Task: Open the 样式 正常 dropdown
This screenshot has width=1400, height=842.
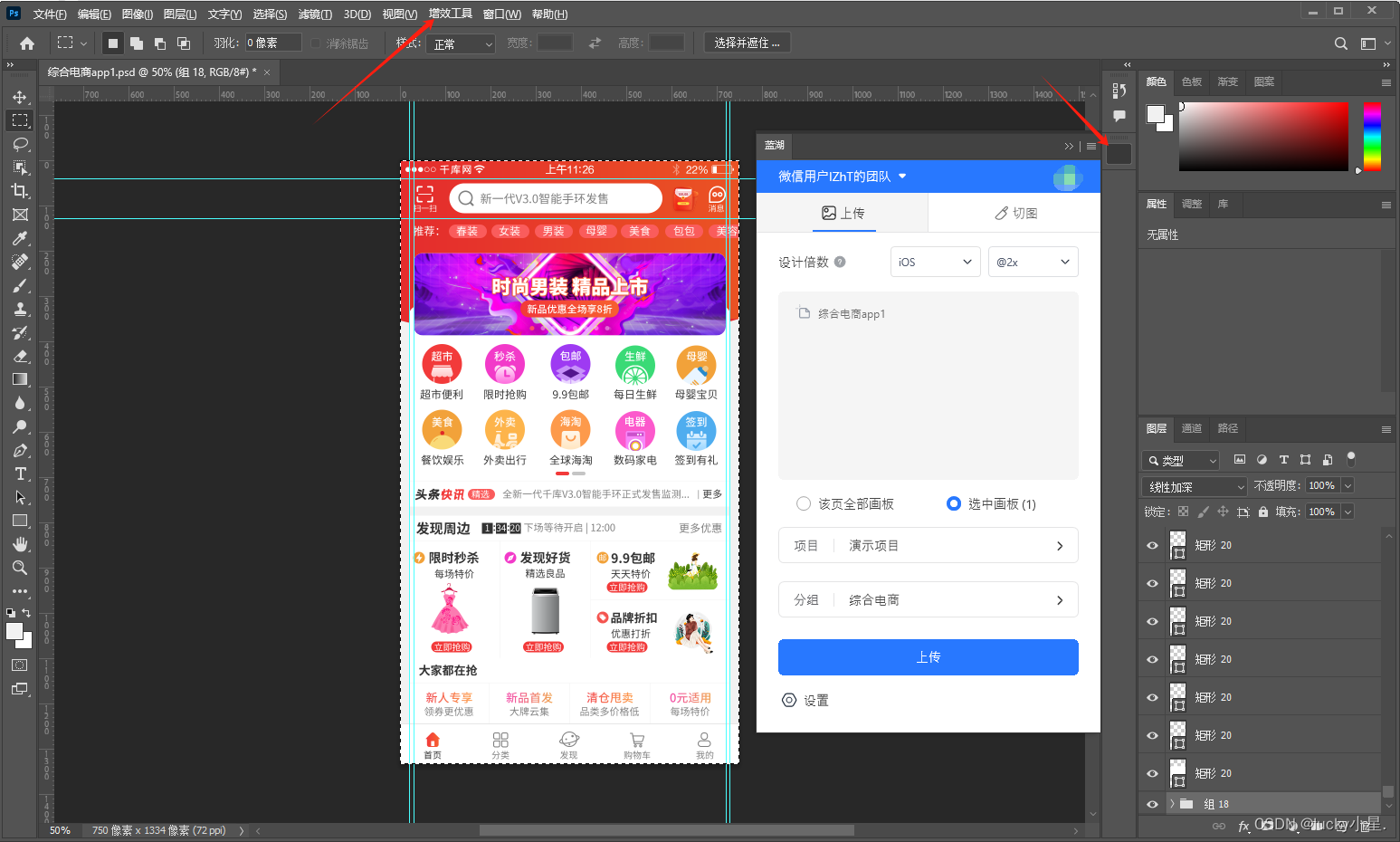Action: click(462, 43)
